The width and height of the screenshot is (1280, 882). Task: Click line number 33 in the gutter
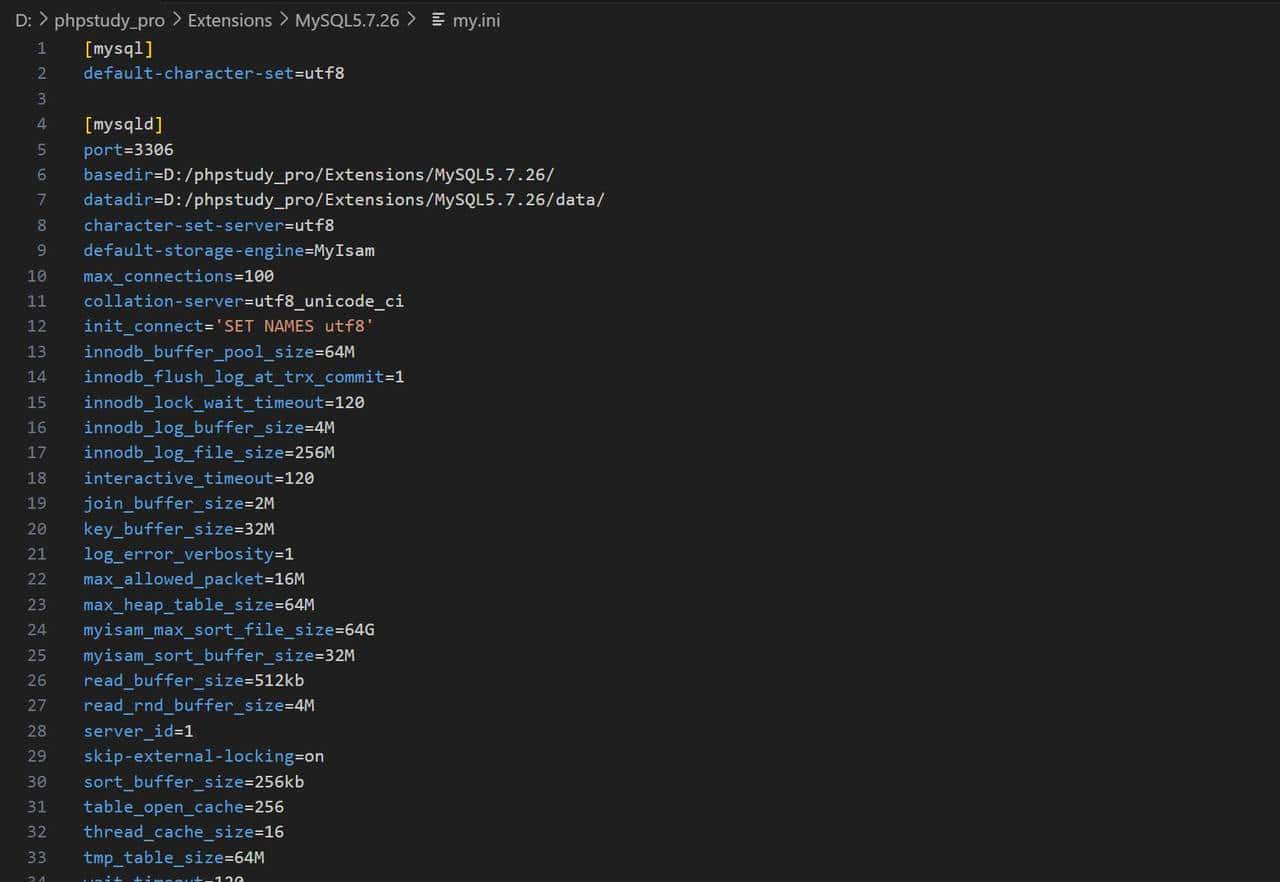click(x=37, y=857)
